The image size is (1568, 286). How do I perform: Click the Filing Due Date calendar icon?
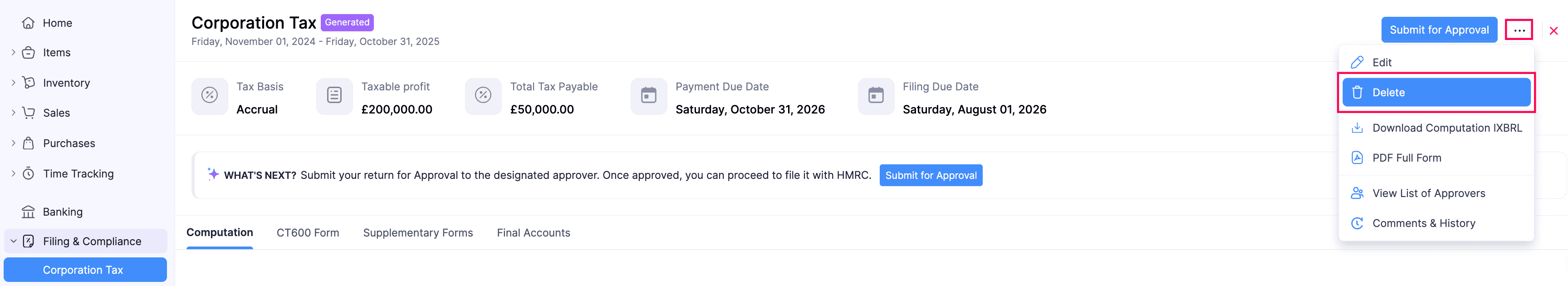[875, 95]
